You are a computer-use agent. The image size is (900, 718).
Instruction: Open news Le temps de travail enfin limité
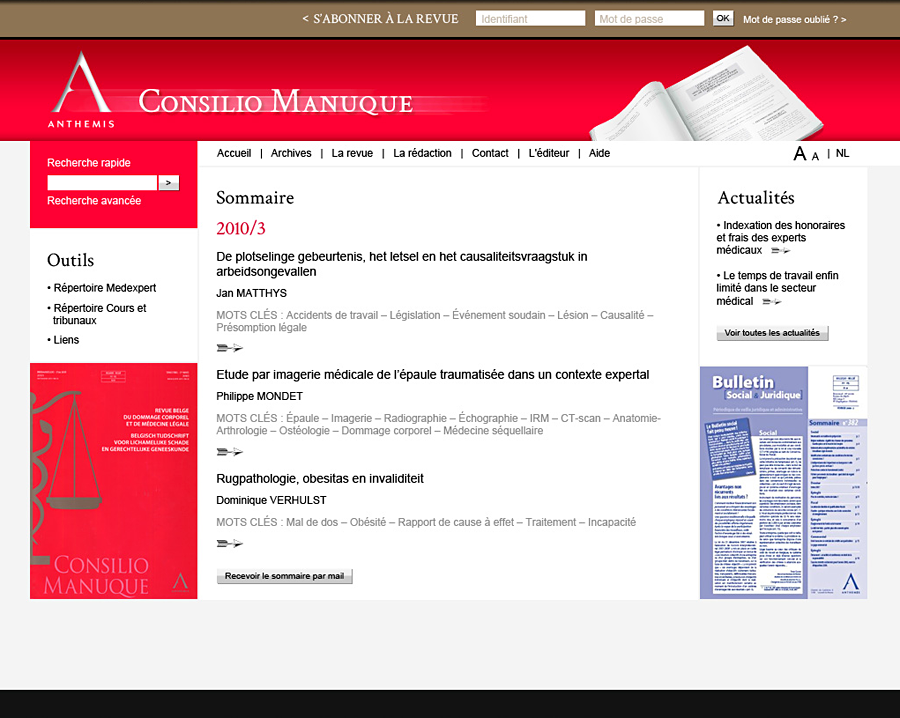[x=777, y=288]
